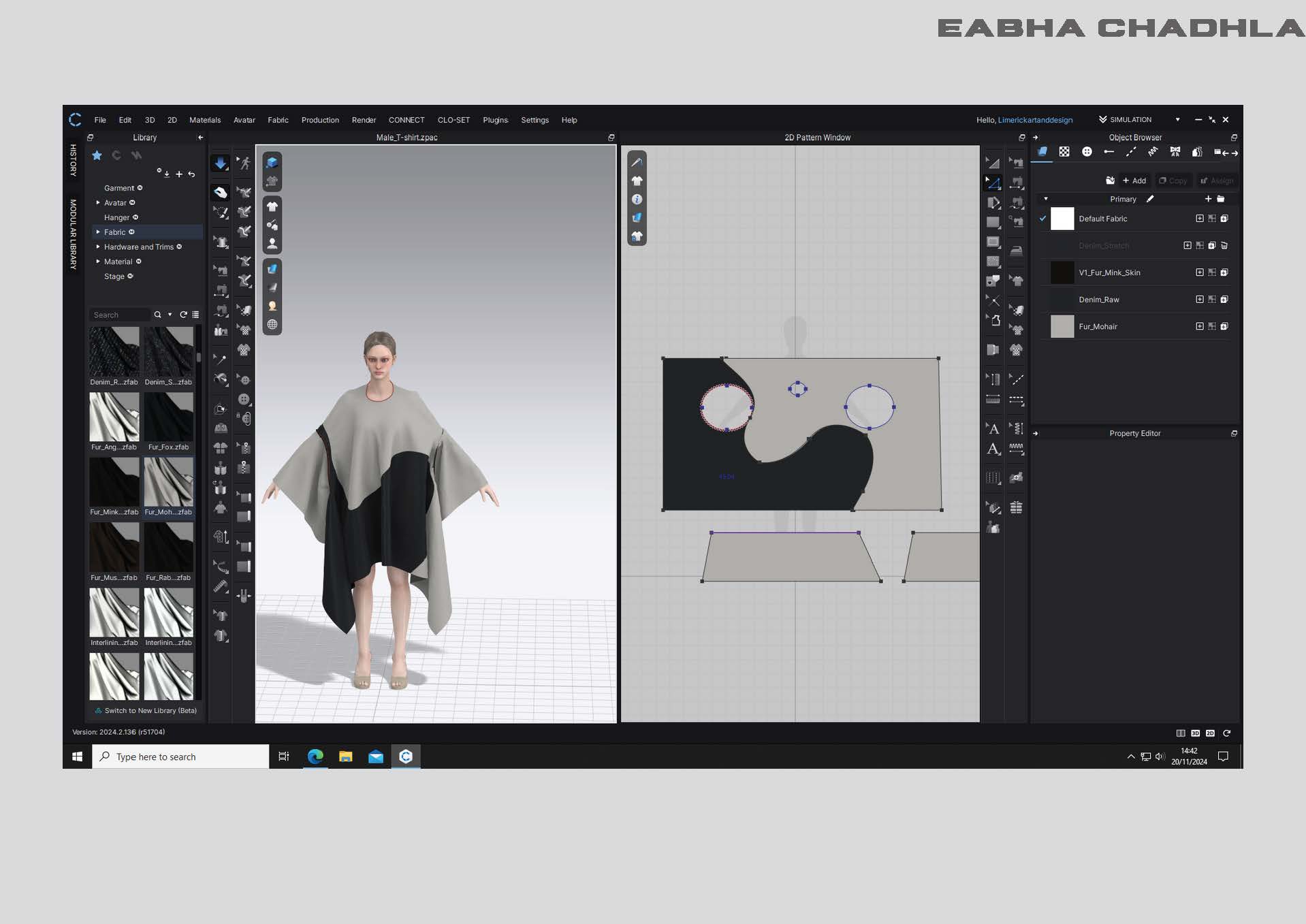Toggle the Default Fabric checkmark

[1042, 219]
